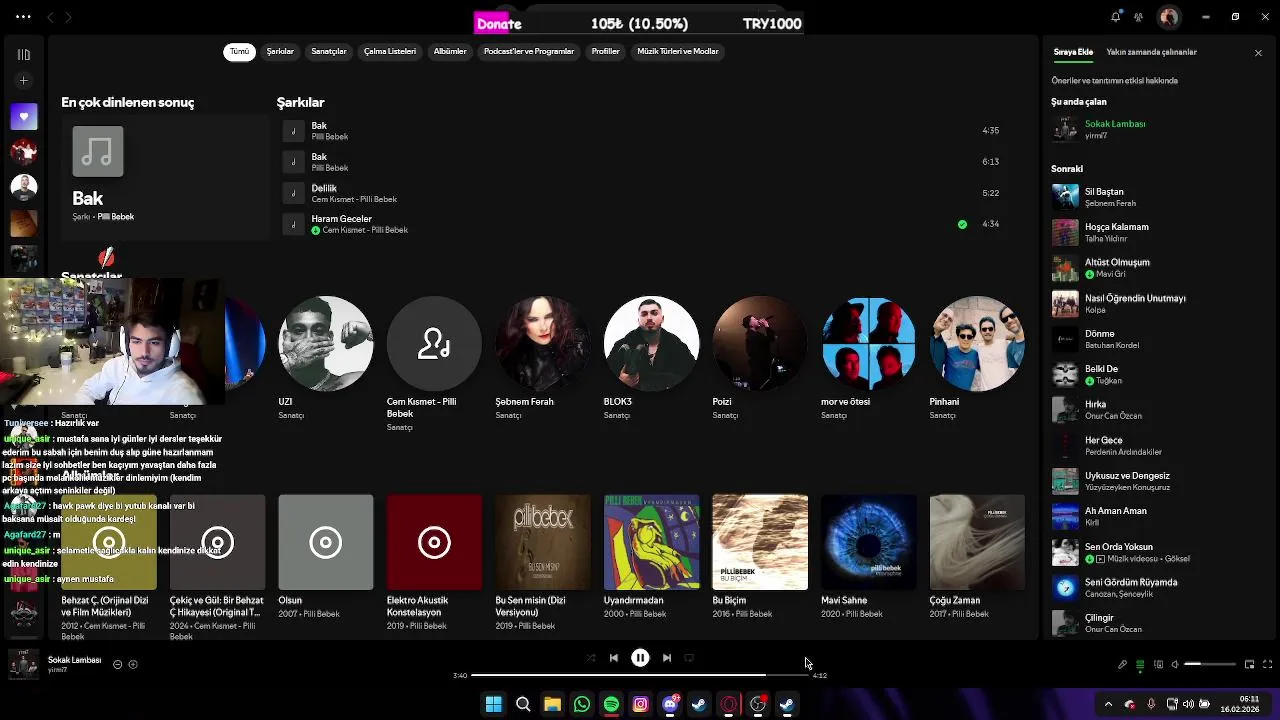Open Liked Songs purple heart playlist
The height and width of the screenshot is (720, 1280).
(24, 116)
